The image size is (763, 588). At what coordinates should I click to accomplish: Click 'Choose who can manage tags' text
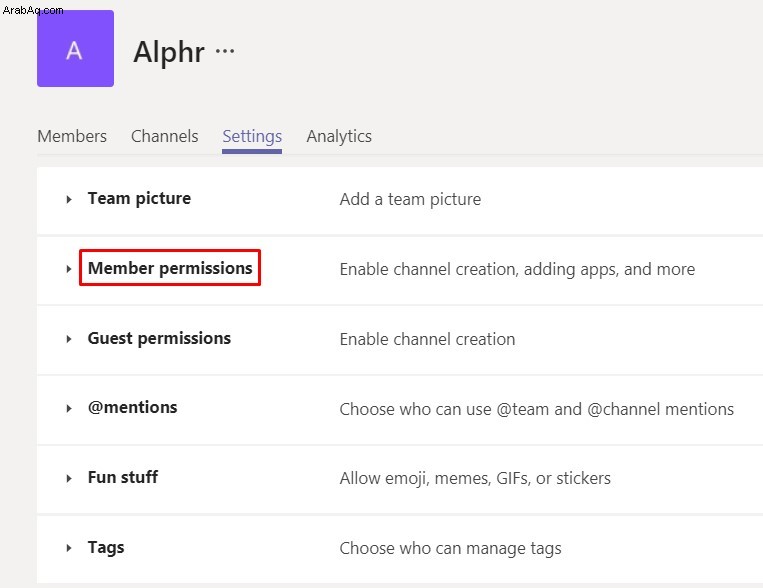point(451,549)
